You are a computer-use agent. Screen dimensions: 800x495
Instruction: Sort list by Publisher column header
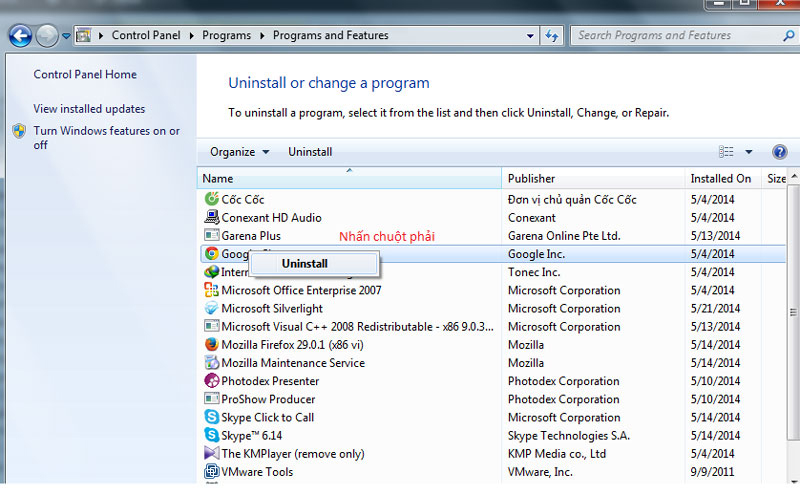531,179
